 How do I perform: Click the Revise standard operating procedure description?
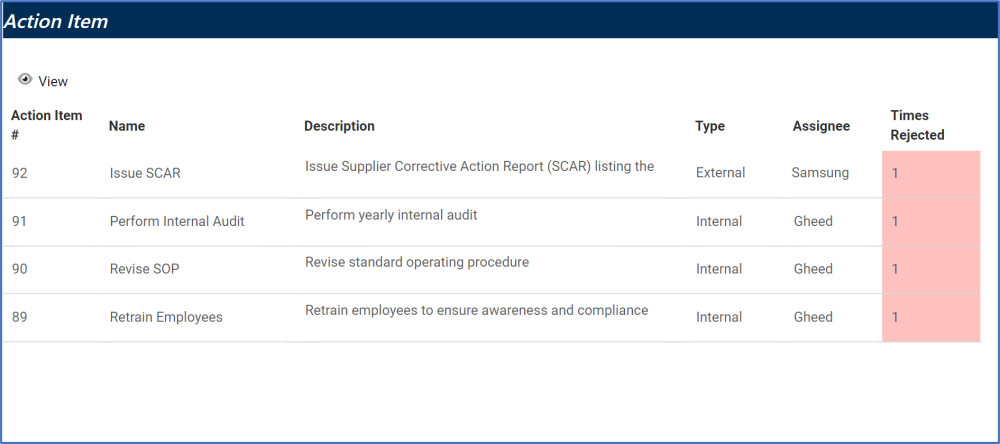(416, 262)
